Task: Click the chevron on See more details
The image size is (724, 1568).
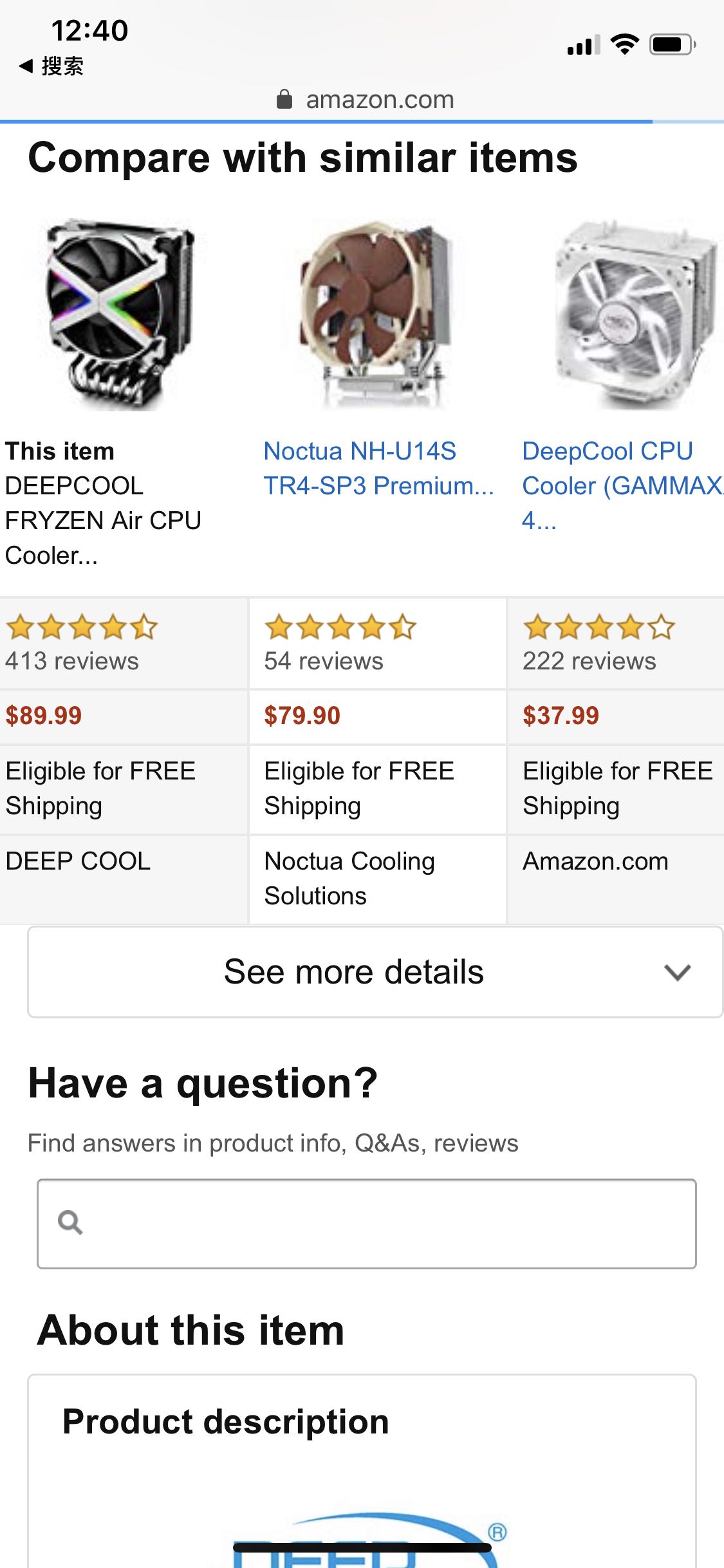Action: [x=677, y=972]
